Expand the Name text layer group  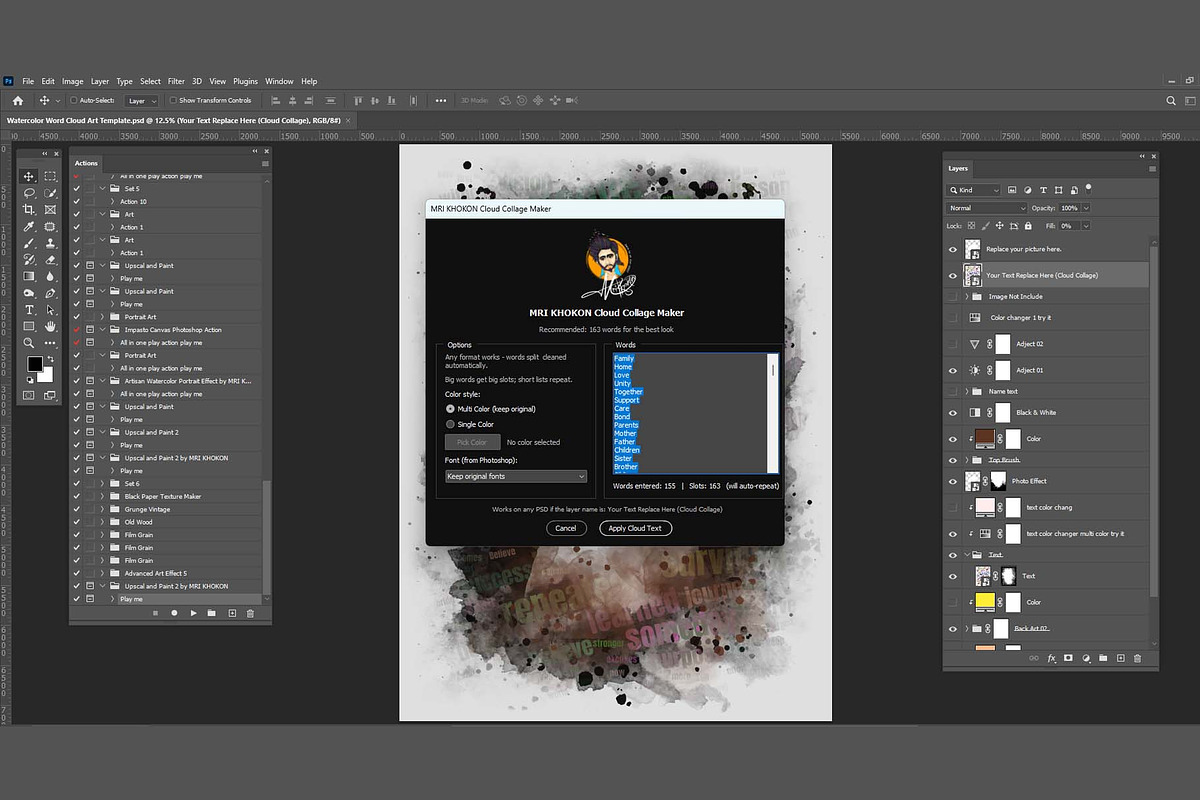click(967, 391)
